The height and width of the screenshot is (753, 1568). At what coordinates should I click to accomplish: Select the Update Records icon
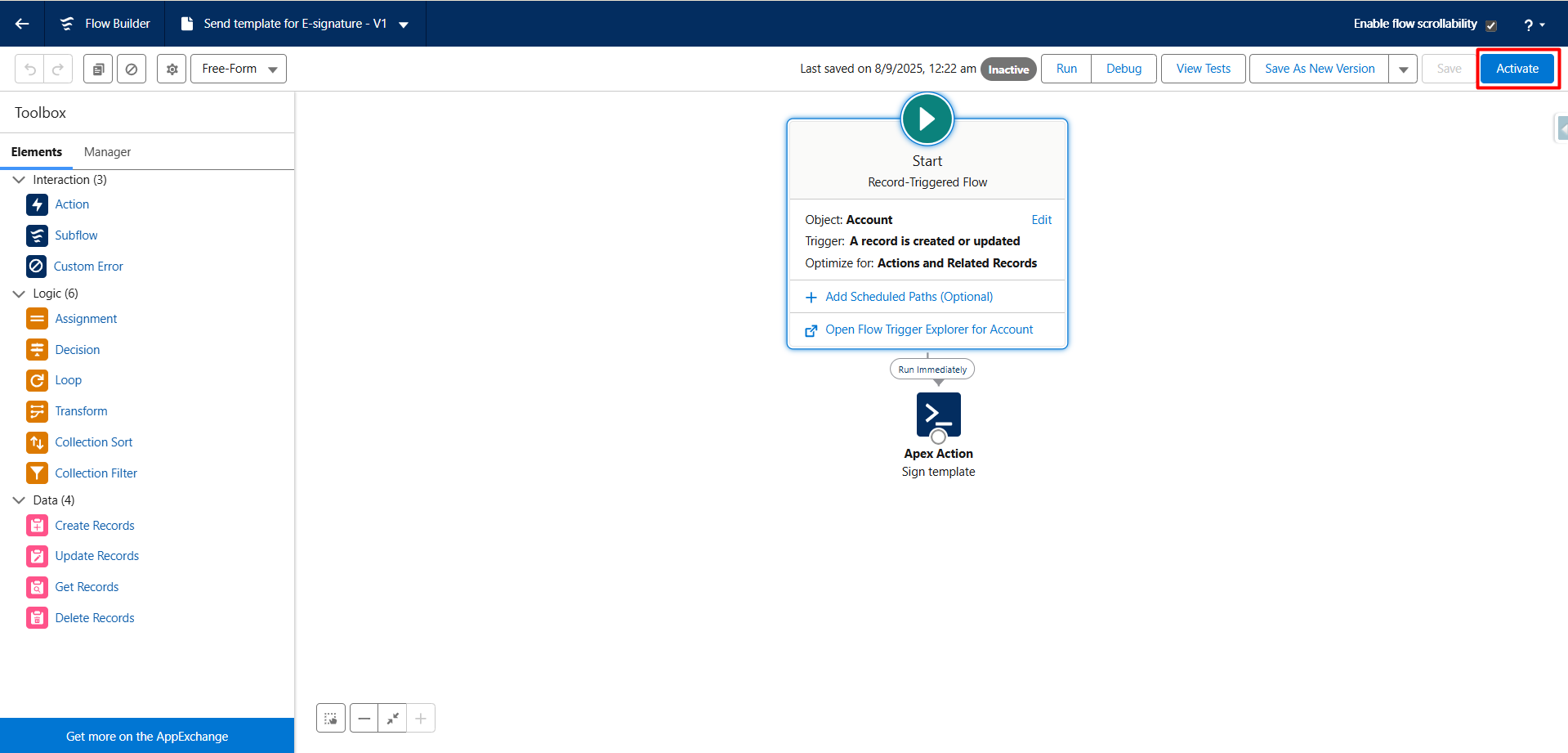point(37,556)
